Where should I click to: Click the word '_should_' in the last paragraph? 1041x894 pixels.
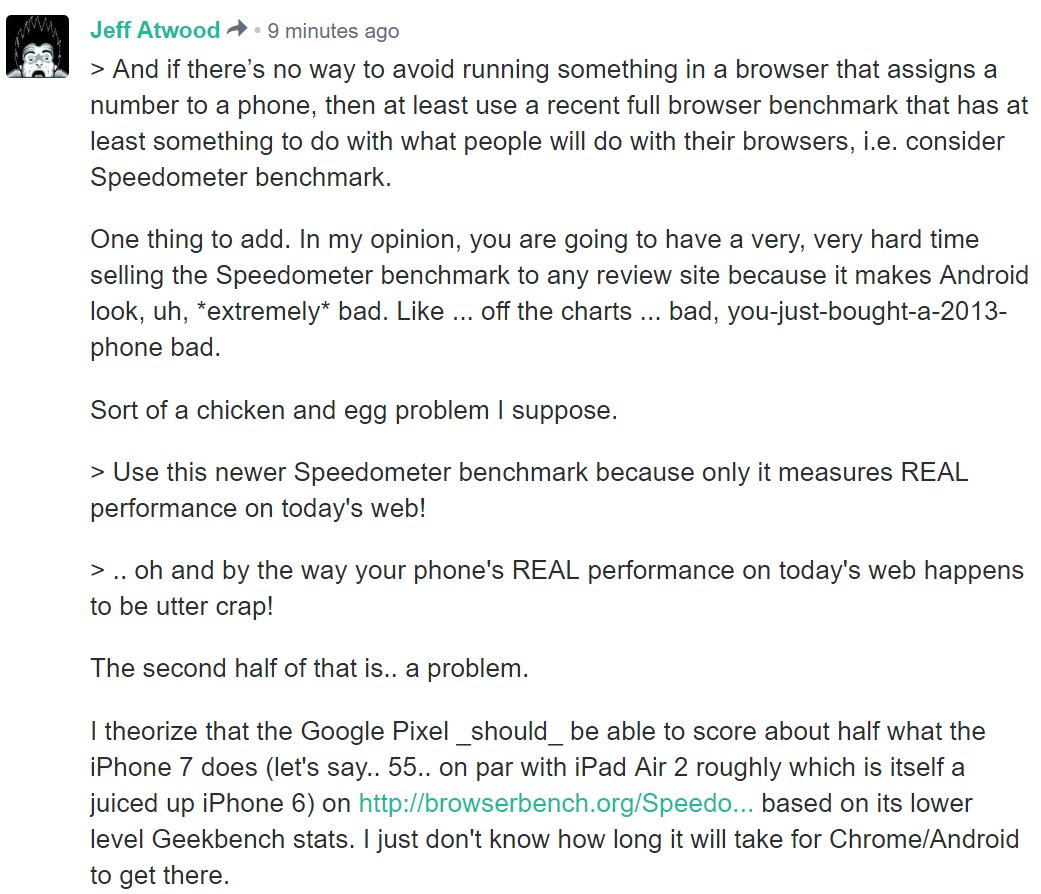(509, 731)
